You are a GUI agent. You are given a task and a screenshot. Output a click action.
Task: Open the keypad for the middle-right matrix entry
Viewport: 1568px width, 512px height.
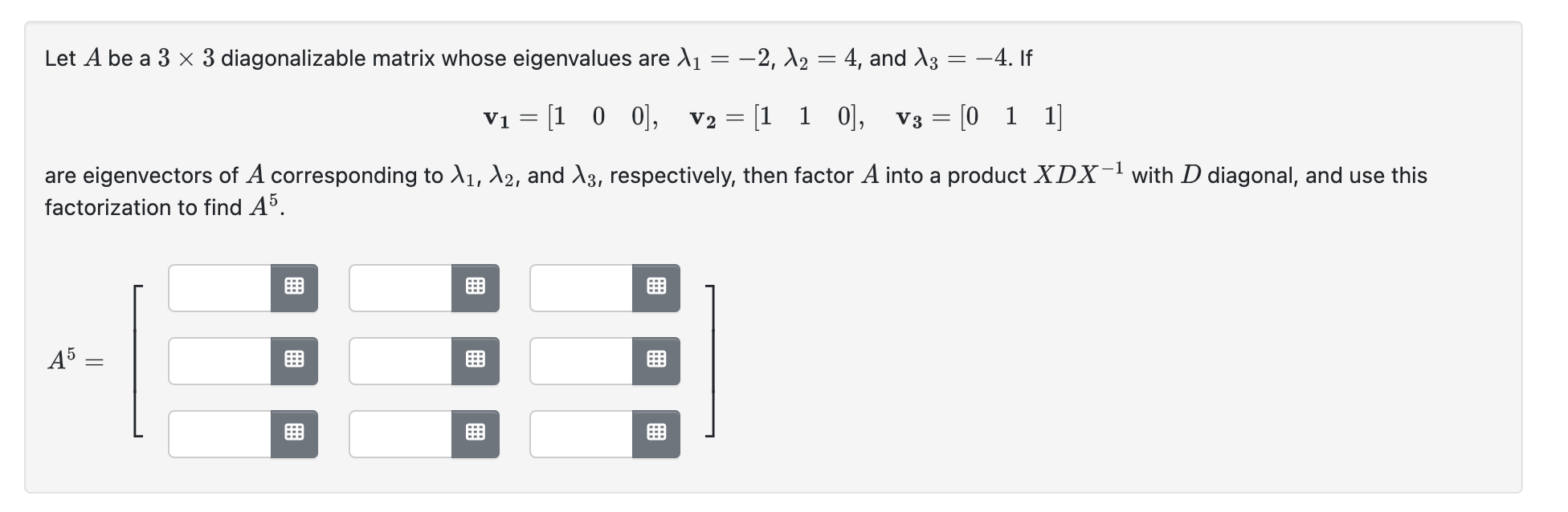pos(657,360)
